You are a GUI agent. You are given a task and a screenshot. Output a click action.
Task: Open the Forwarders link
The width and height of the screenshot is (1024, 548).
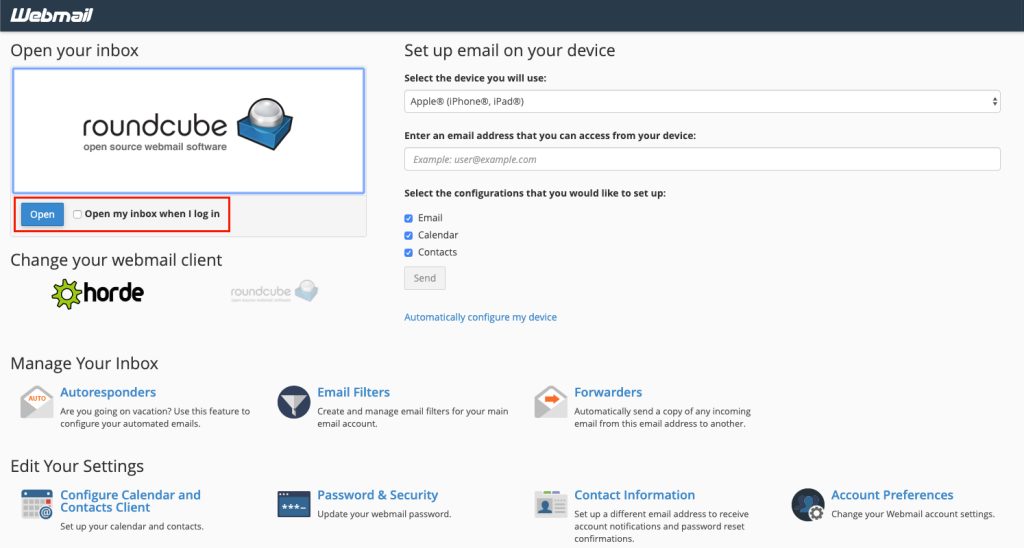[608, 392]
